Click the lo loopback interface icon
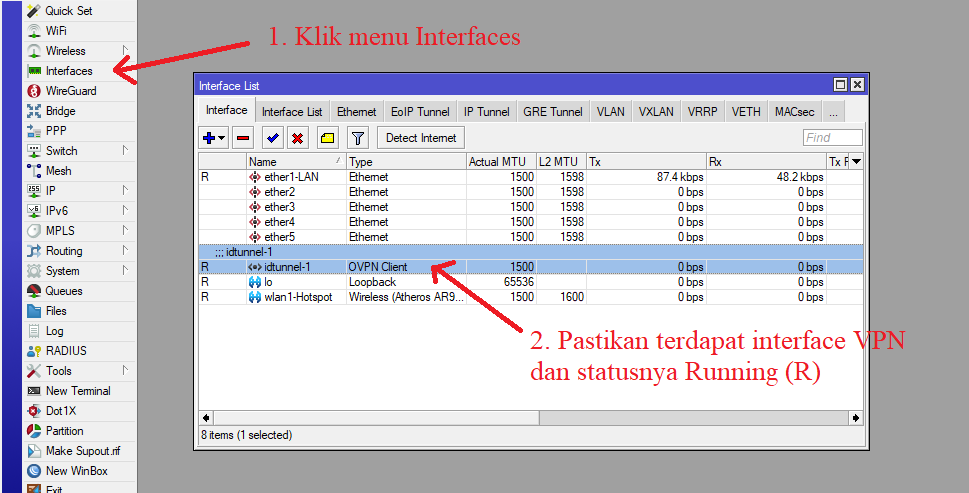969x493 pixels. click(x=255, y=282)
